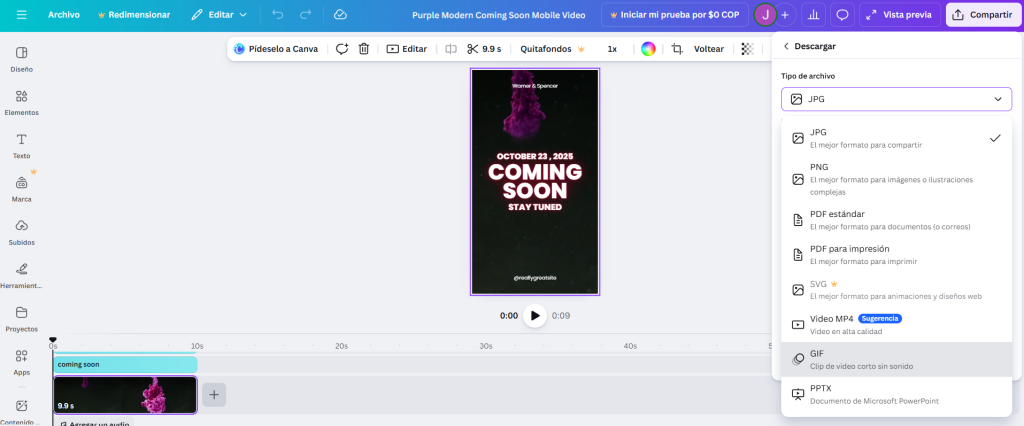Click the trash delete icon in toolbar

point(364,49)
